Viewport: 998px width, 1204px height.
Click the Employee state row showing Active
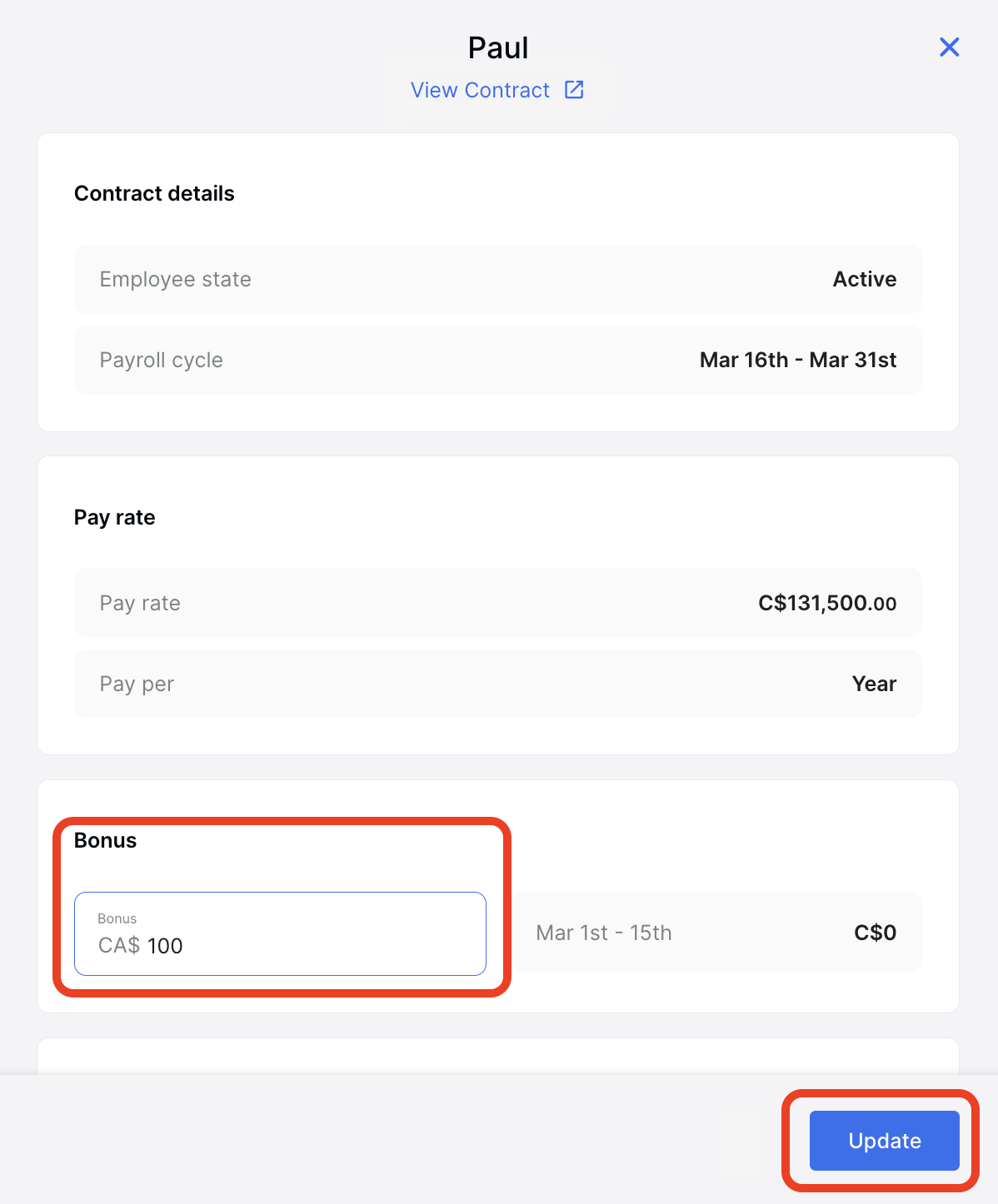coord(497,279)
